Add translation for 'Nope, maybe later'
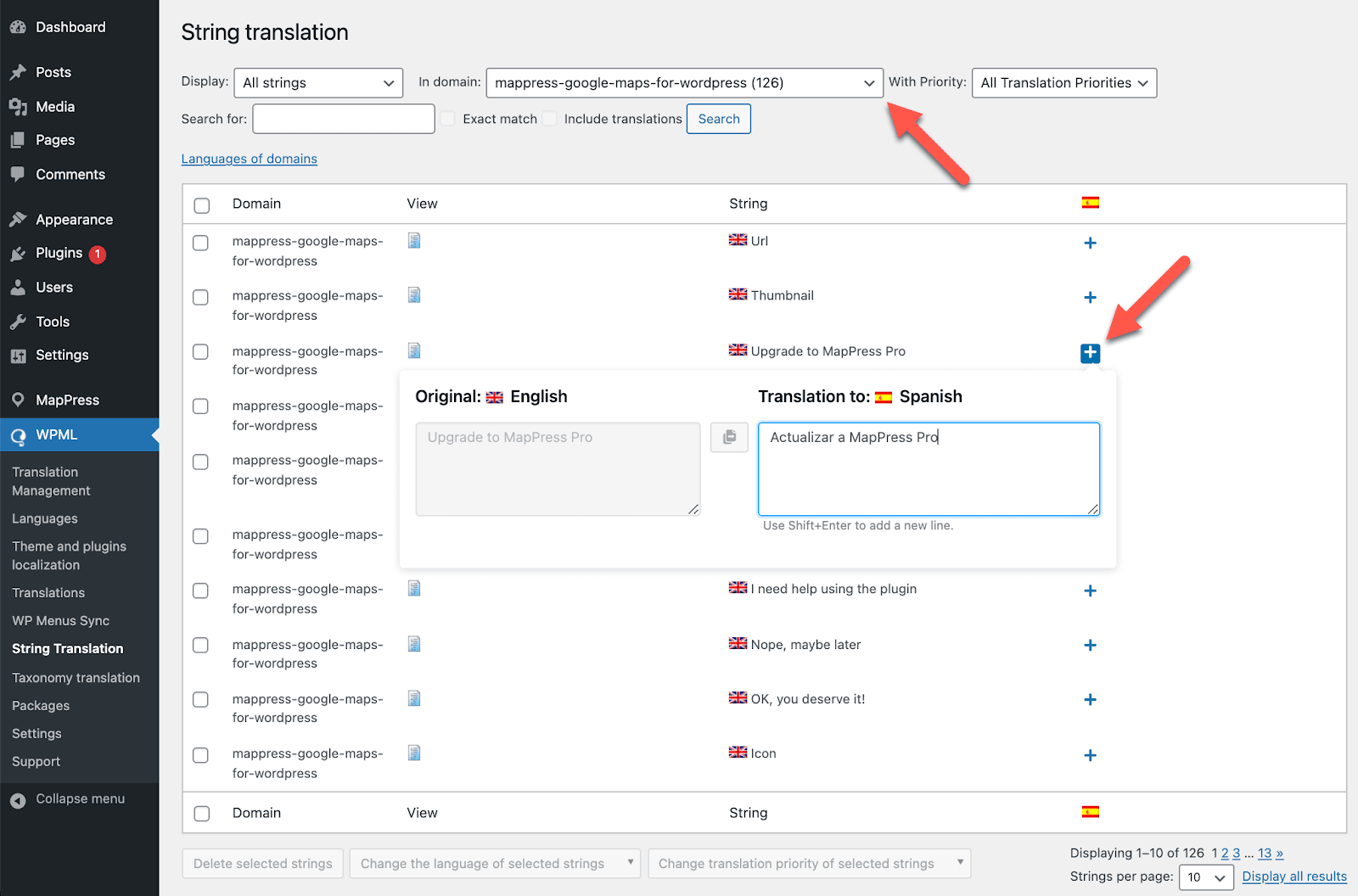 point(1091,646)
